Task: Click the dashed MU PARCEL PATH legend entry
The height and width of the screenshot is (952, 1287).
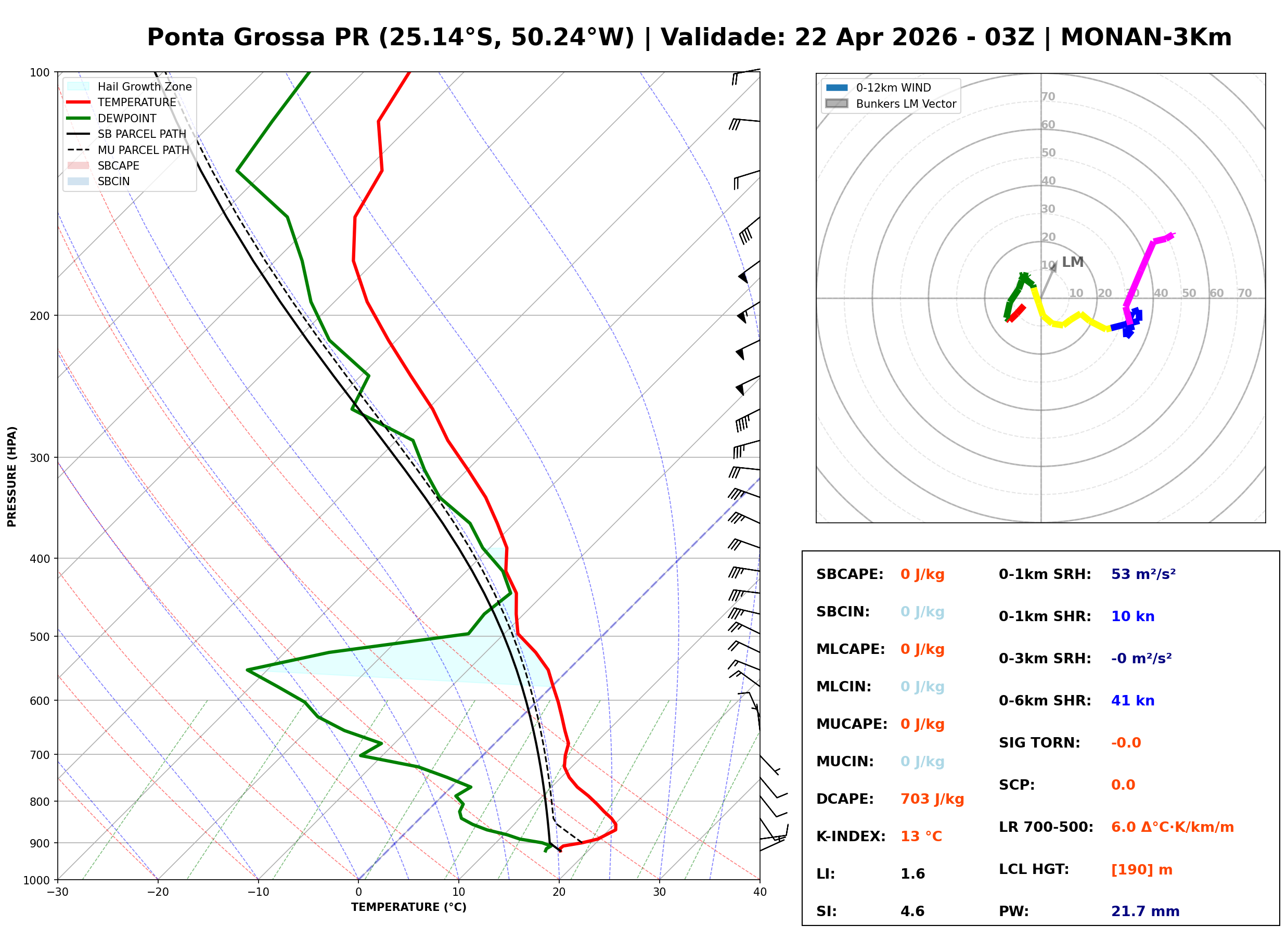Action: point(79,150)
